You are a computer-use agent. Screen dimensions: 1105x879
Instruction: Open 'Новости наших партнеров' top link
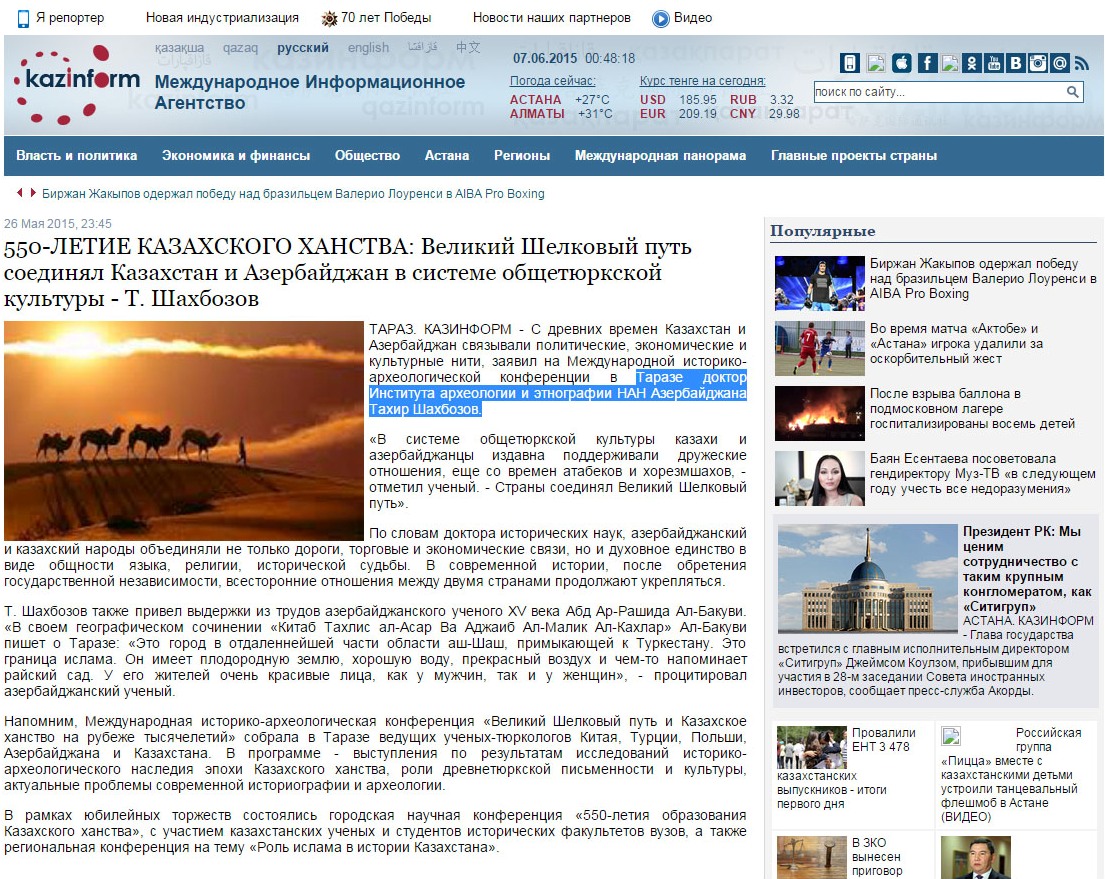pyautogui.click(x=552, y=18)
